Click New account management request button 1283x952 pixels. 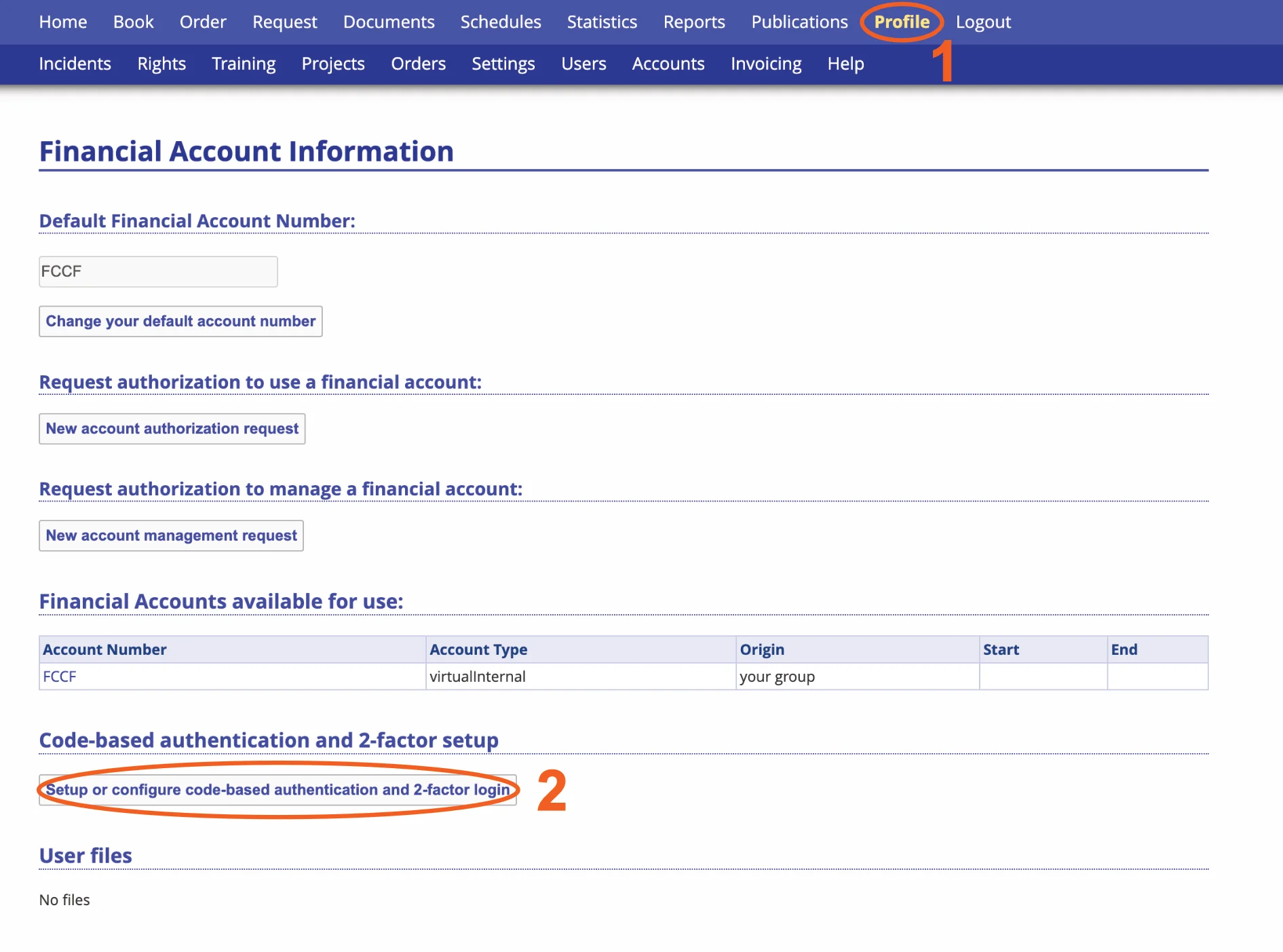[171, 535]
